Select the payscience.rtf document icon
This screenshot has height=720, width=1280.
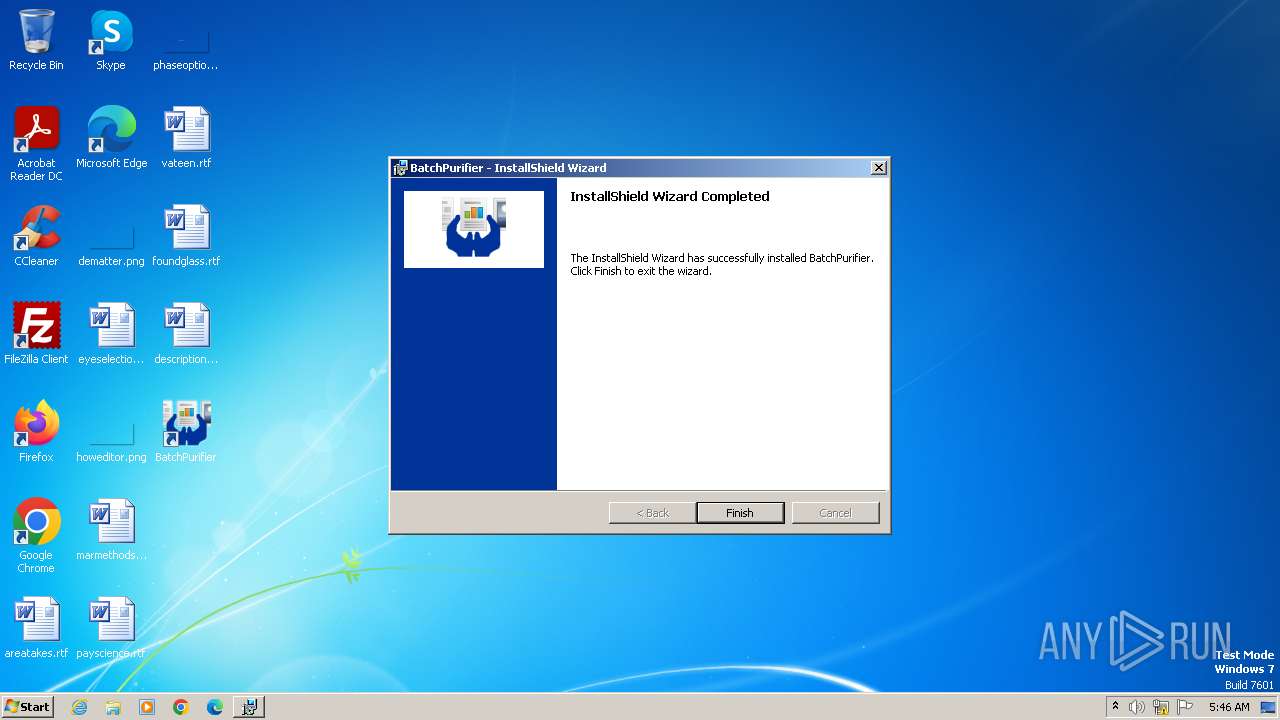[x=111, y=628]
